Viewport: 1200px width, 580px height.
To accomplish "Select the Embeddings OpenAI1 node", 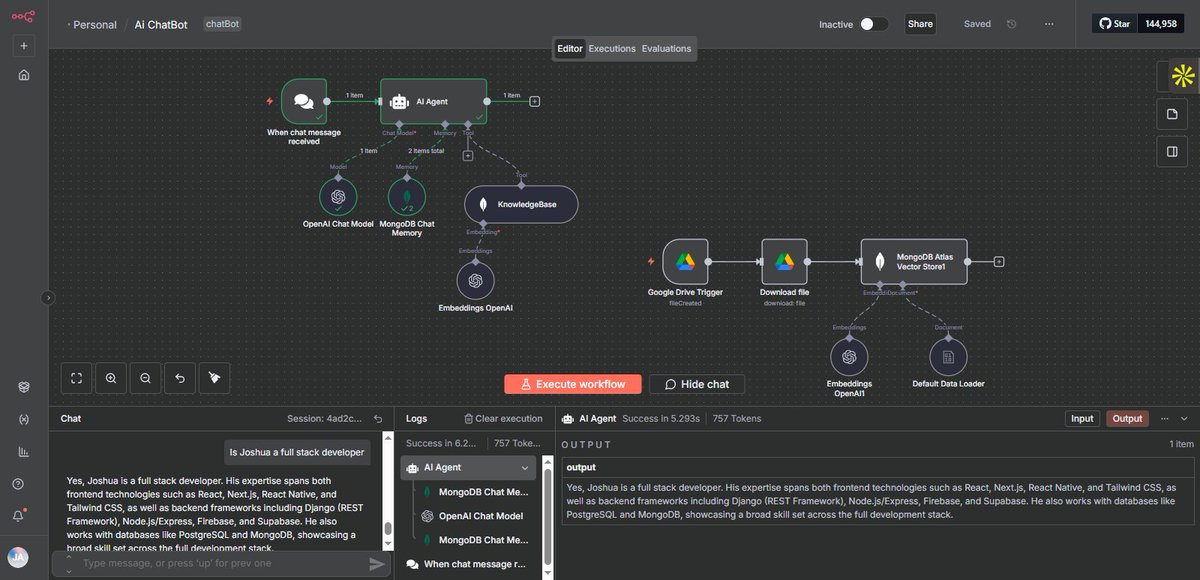I will click(849, 357).
